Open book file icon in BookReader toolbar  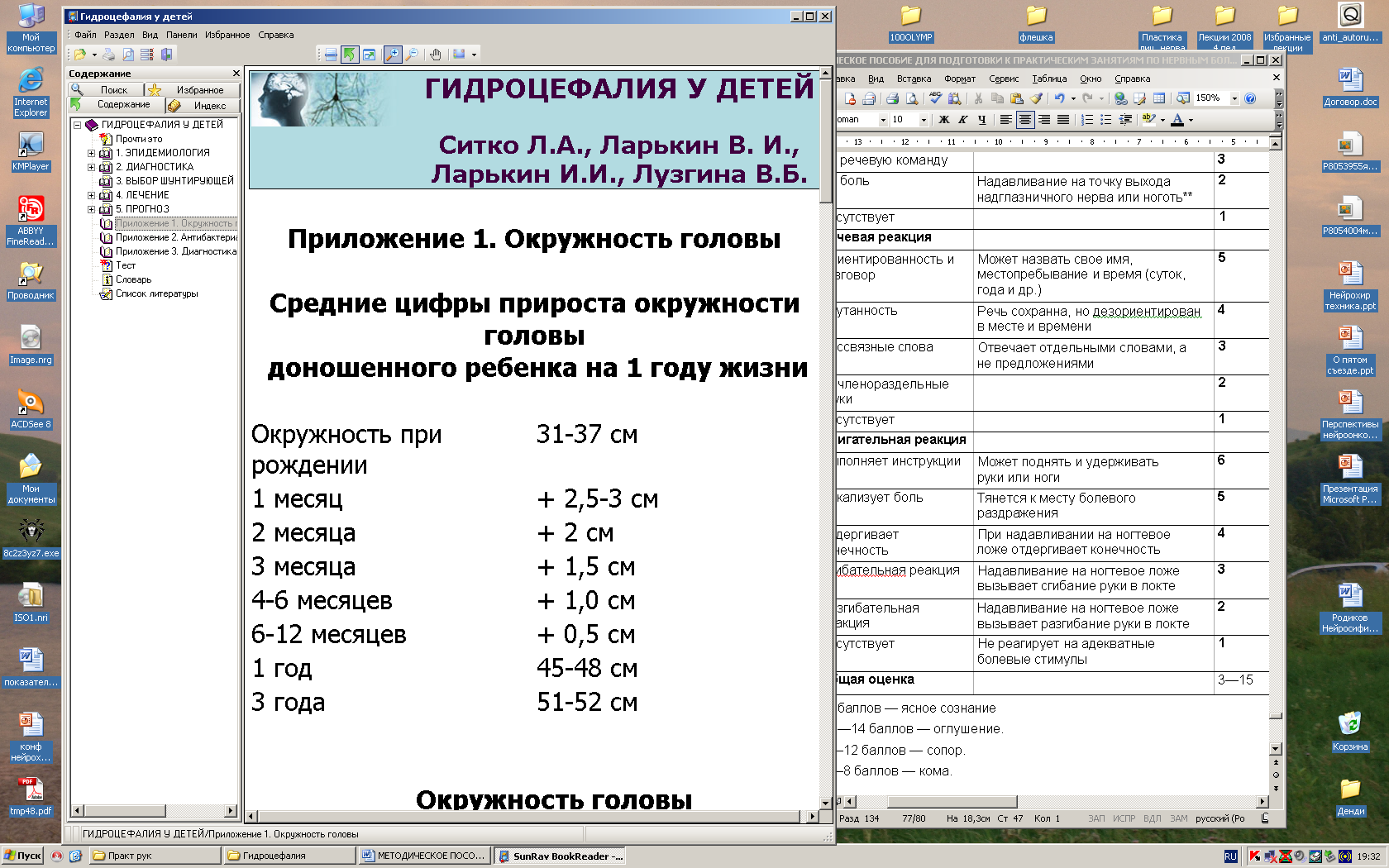[80, 55]
